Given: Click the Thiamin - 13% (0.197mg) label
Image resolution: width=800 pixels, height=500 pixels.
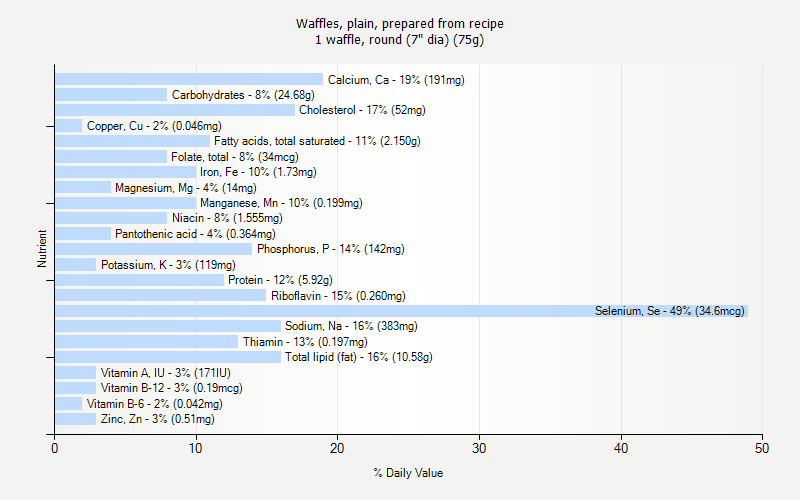Looking at the screenshot, I should pyautogui.click(x=305, y=342).
